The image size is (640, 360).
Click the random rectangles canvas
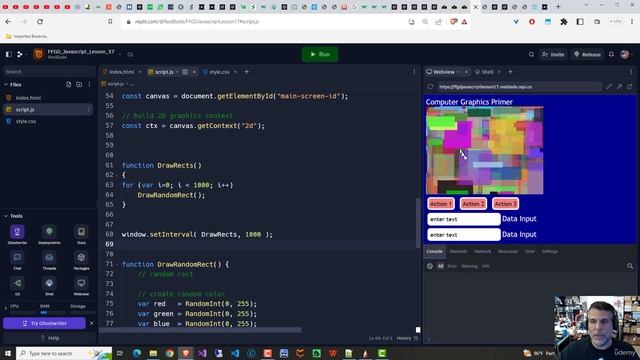tap(484, 151)
